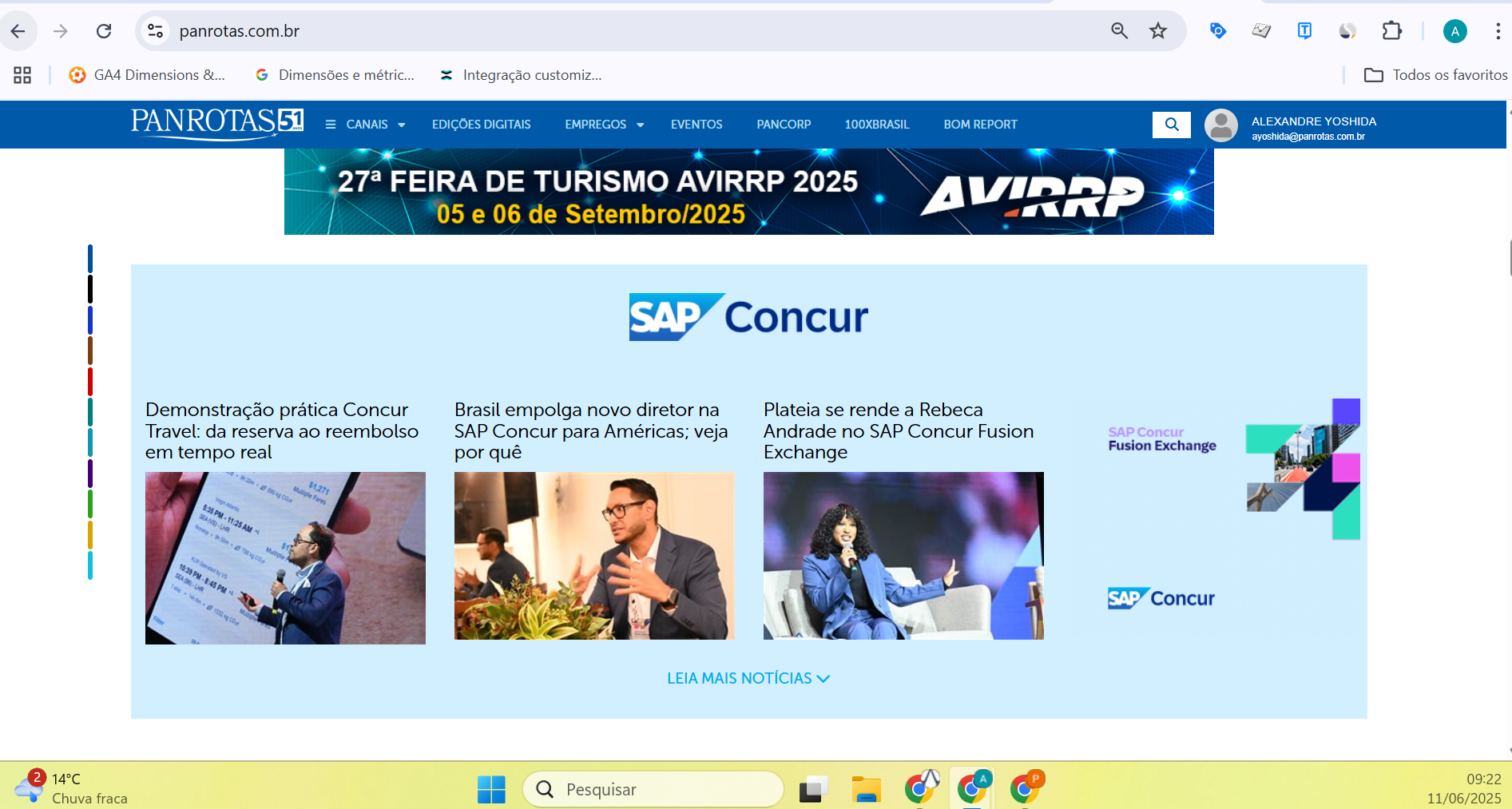Viewport: 1512px width, 809px height.
Task: Open Chrome with profile A on taskbar
Action: [974, 787]
